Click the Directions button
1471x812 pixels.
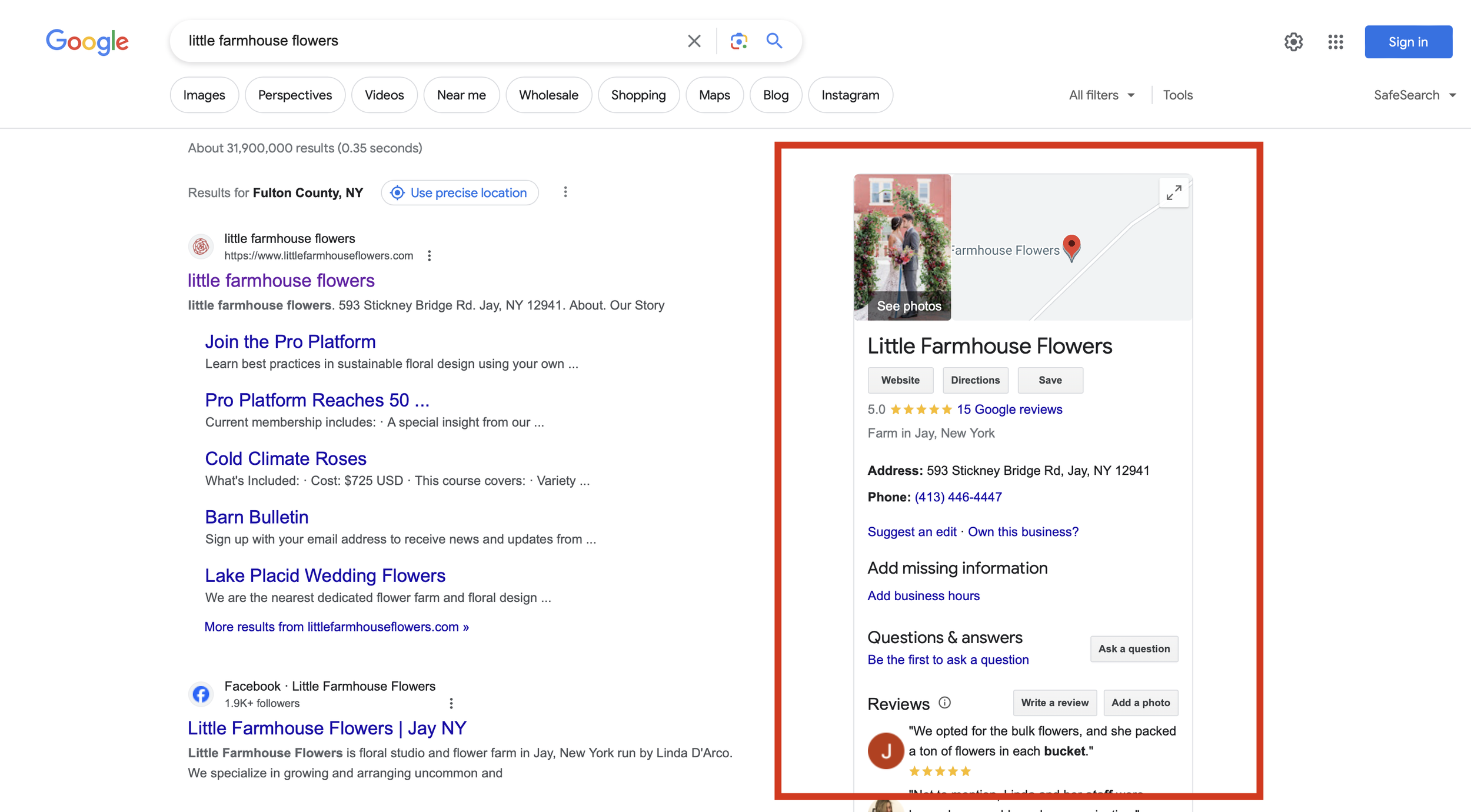(975, 380)
